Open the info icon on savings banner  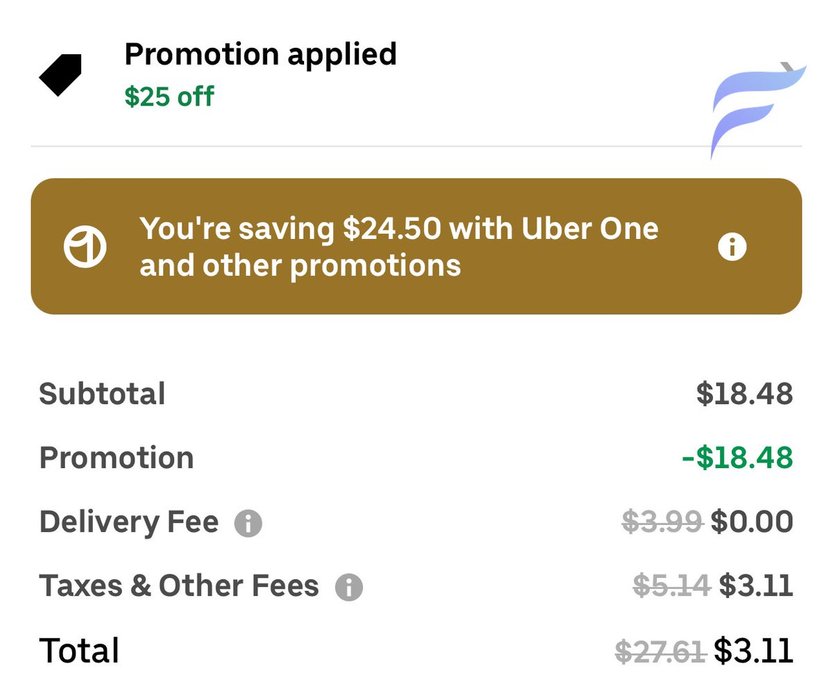point(732,247)
